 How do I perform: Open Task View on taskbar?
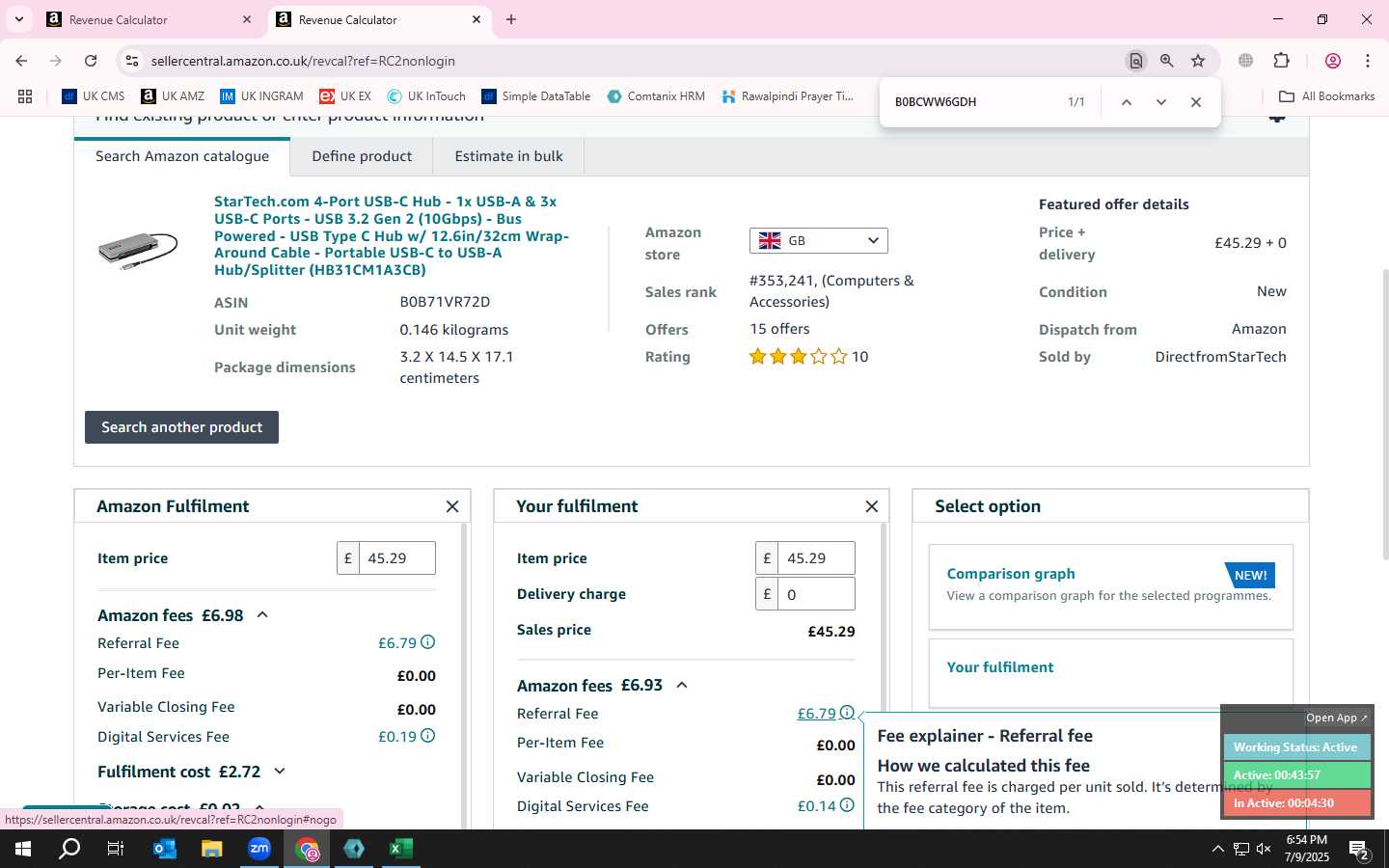(116, 849)
